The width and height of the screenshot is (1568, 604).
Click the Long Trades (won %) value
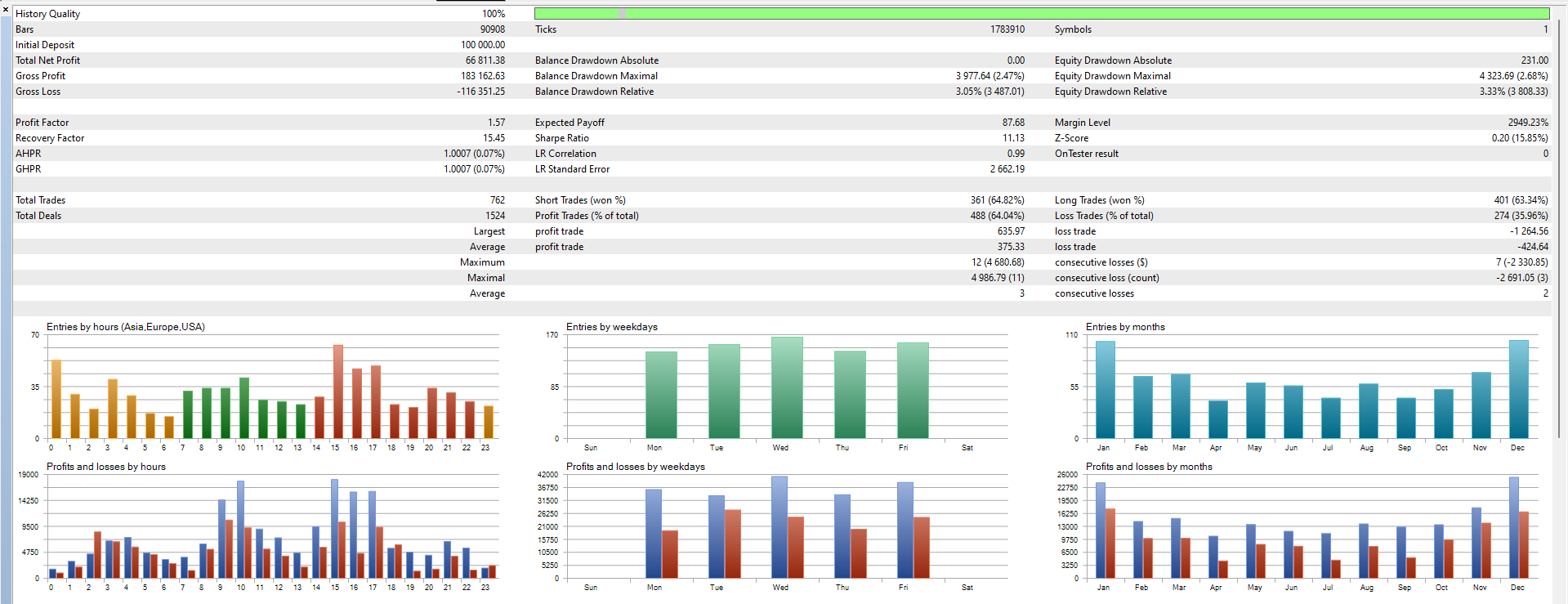pos(1521,200)
